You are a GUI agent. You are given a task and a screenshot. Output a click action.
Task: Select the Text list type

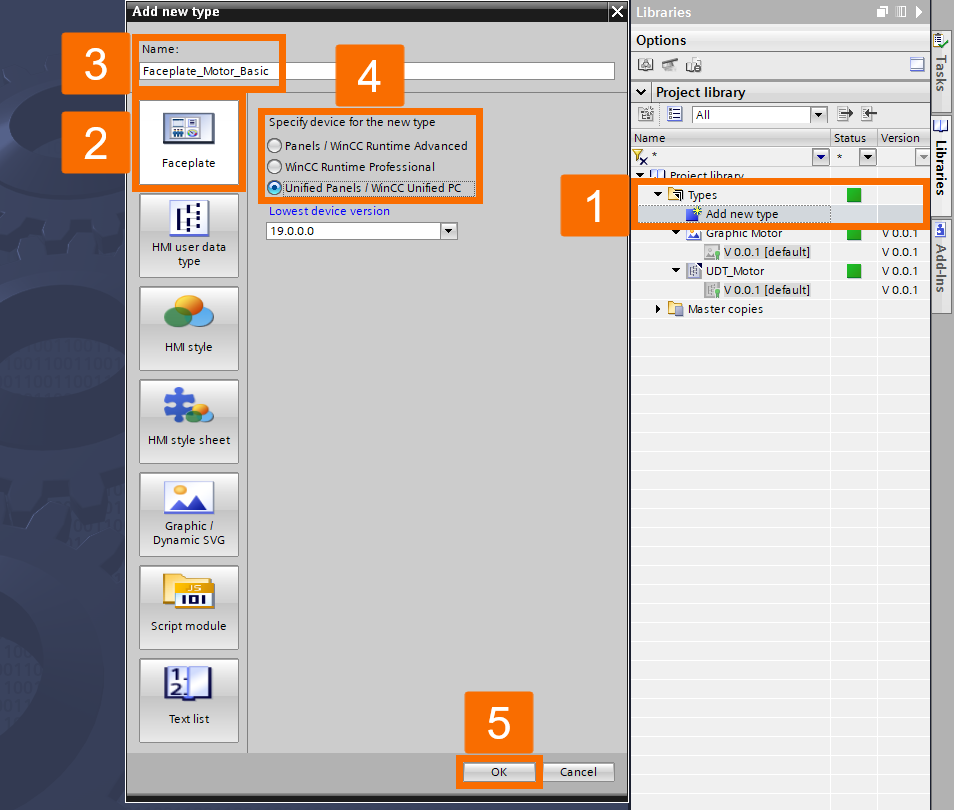[188, 700]
